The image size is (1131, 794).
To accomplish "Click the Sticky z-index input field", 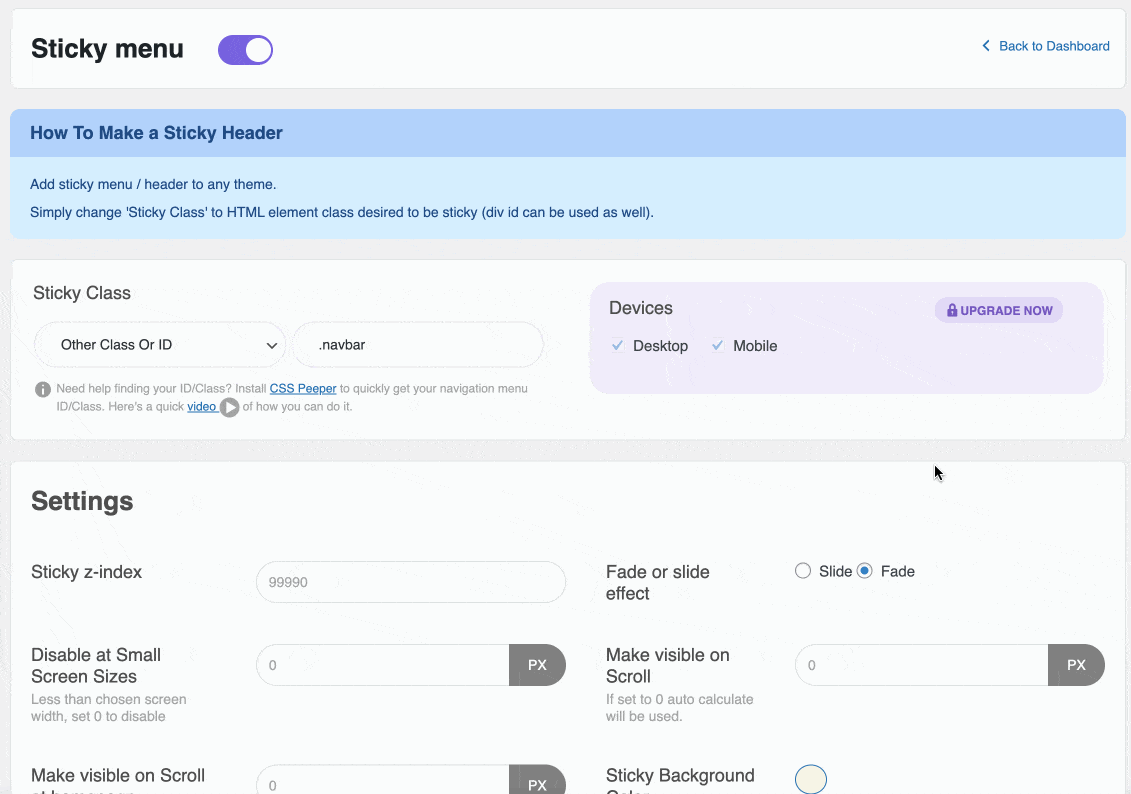I will point(410,582).
